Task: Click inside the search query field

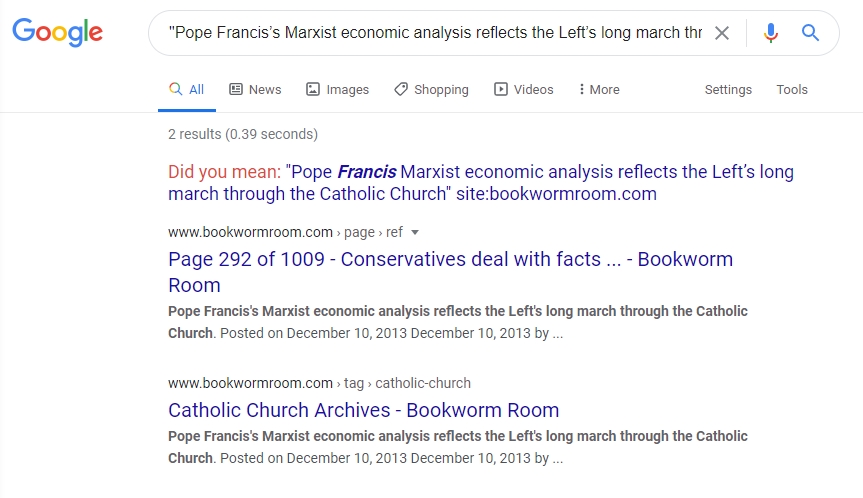Action: (435, 33)
